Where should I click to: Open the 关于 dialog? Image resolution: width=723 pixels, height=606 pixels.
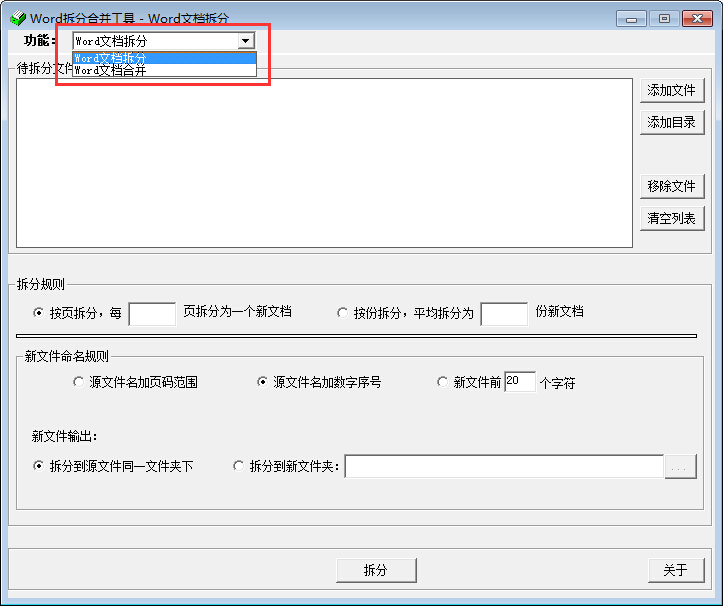676,570
